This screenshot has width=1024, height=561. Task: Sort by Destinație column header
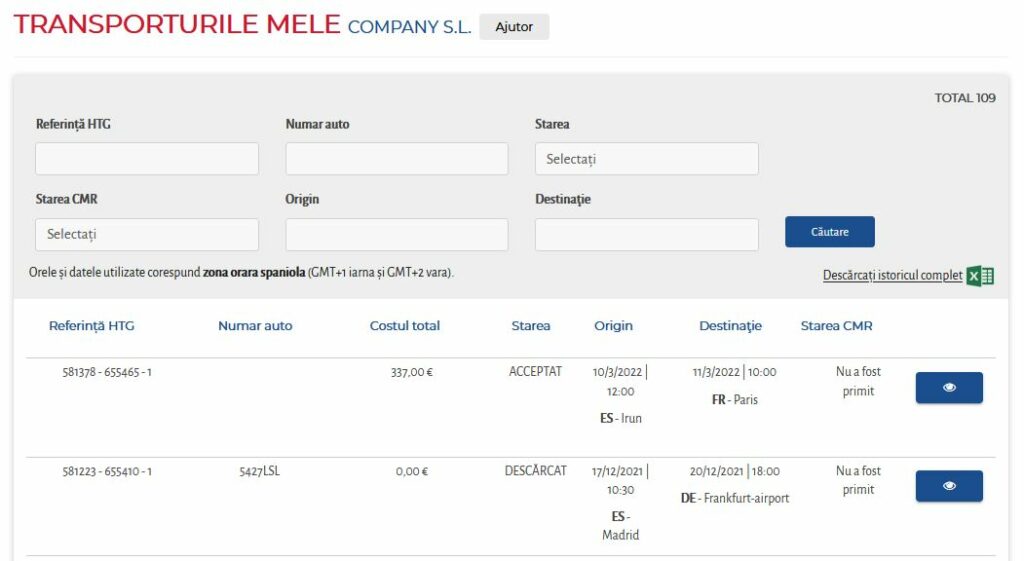(x=730, y=326)
